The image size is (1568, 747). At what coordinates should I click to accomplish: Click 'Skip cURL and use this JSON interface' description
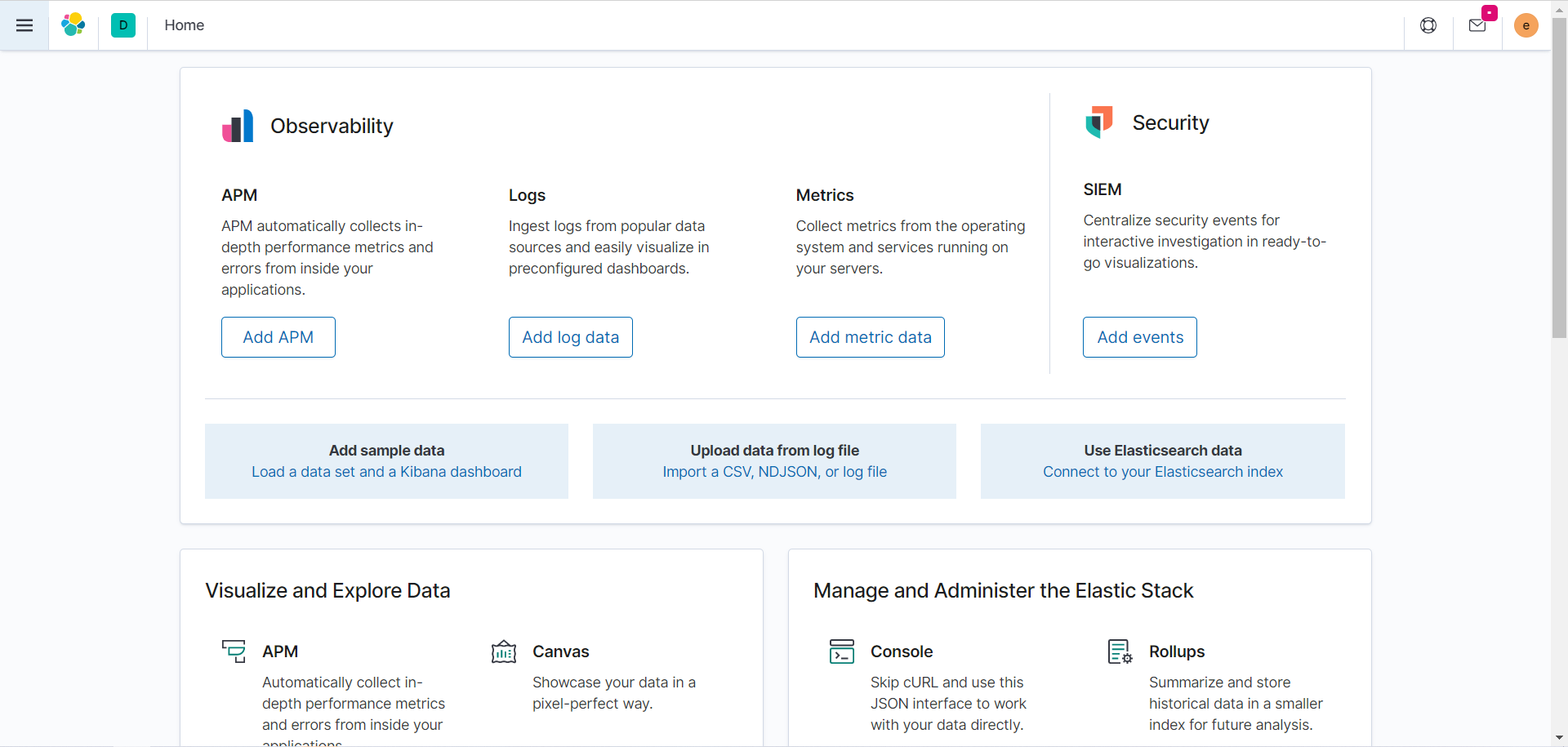tap(948, 704)
